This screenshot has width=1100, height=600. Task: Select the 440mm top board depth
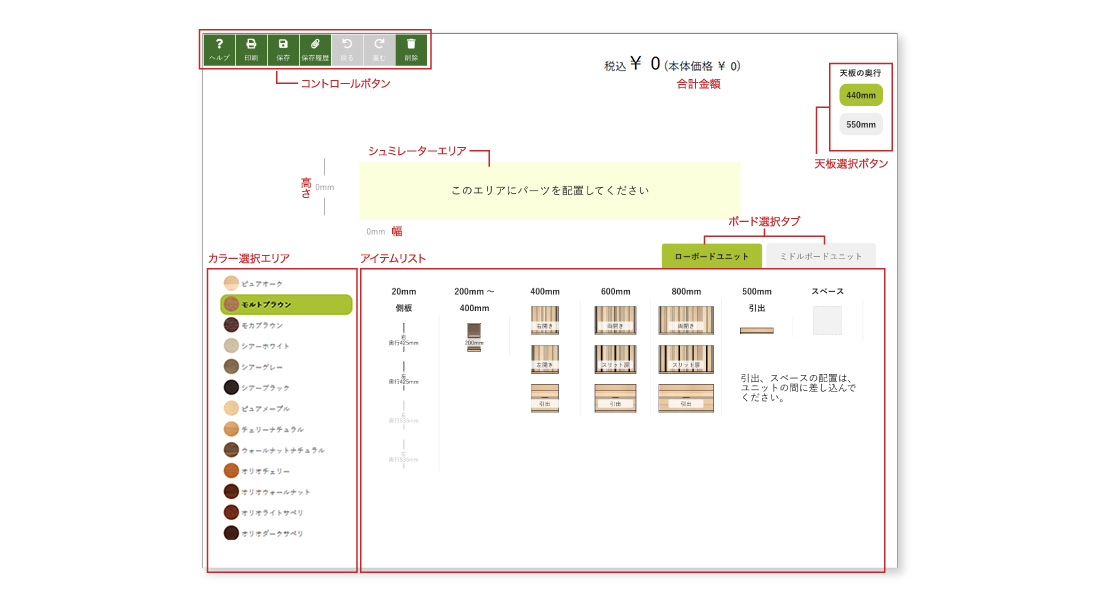(x=861, y=95)
